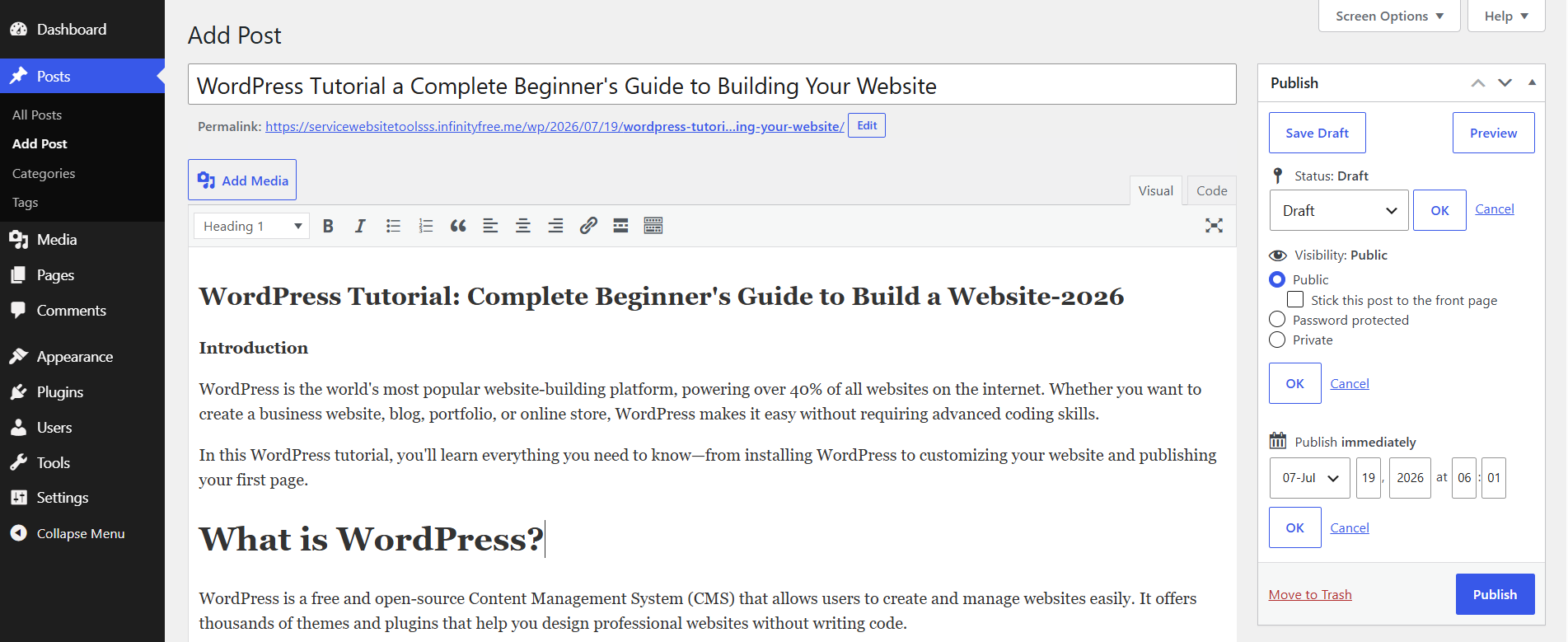
Task: Click the Preview button
Action: [x=1493, y=133]
